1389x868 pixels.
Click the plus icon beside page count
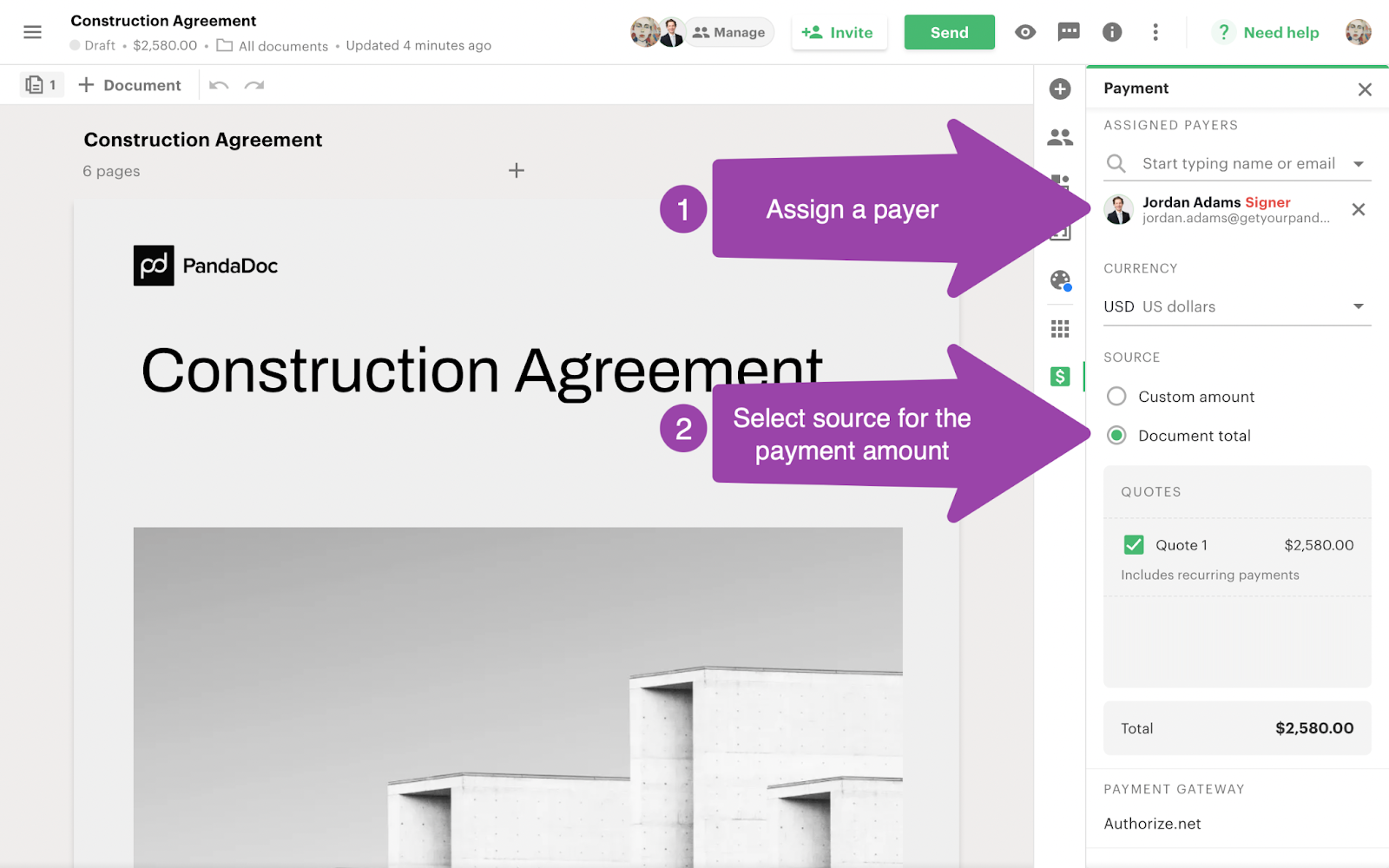pos(517,171)
